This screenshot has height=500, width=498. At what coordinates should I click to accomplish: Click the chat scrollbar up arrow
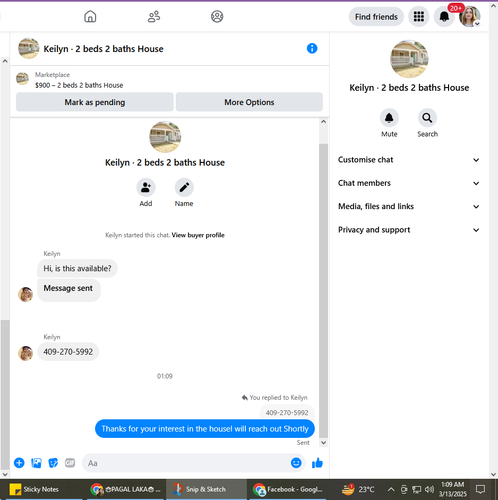coord(323,122)
